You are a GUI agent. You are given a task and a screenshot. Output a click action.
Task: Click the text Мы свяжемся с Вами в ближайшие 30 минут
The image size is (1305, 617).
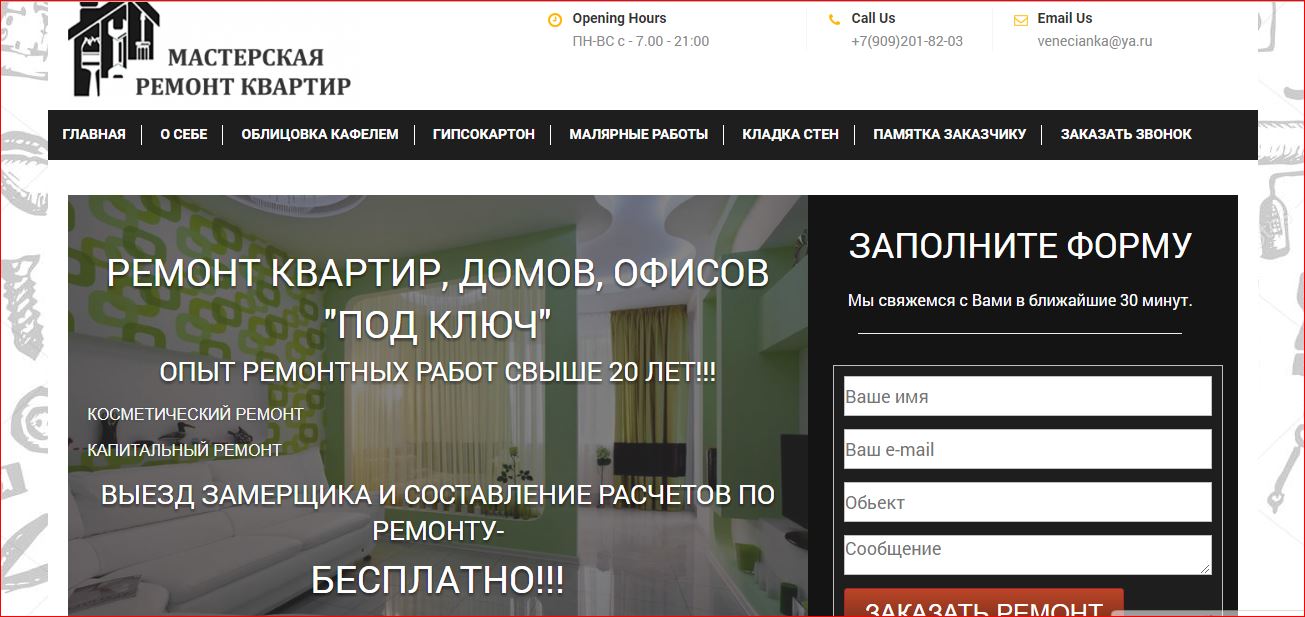(1020, 300)
